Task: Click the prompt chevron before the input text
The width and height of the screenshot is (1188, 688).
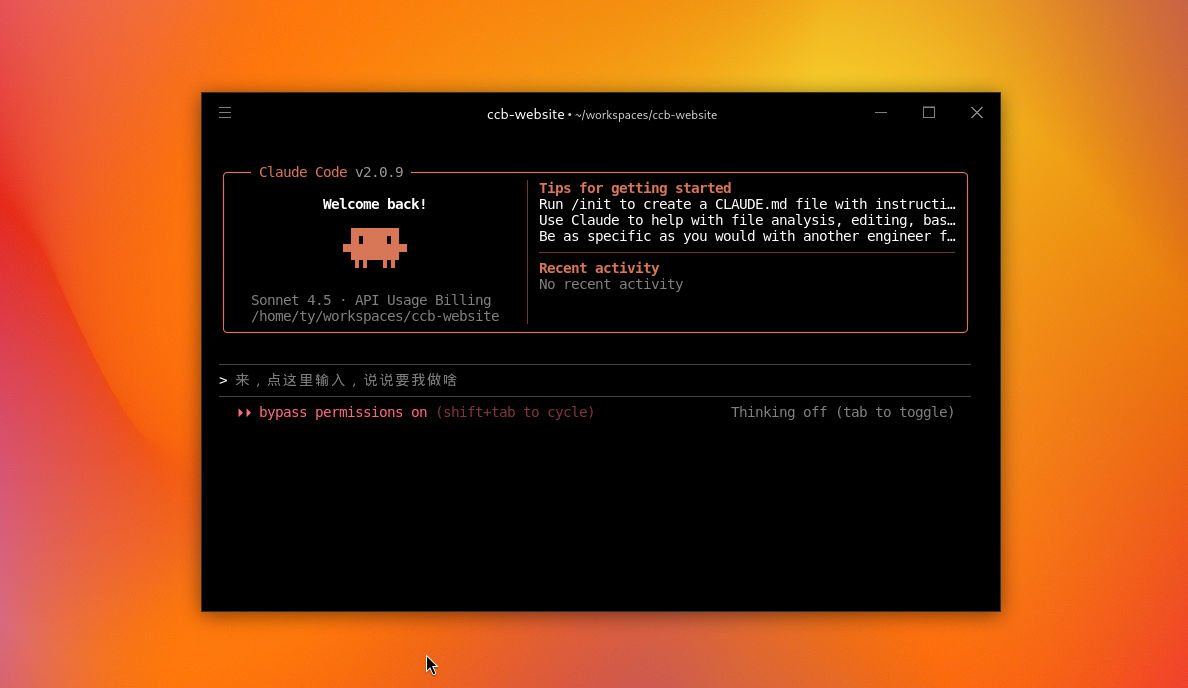Action: click(222, 379)
